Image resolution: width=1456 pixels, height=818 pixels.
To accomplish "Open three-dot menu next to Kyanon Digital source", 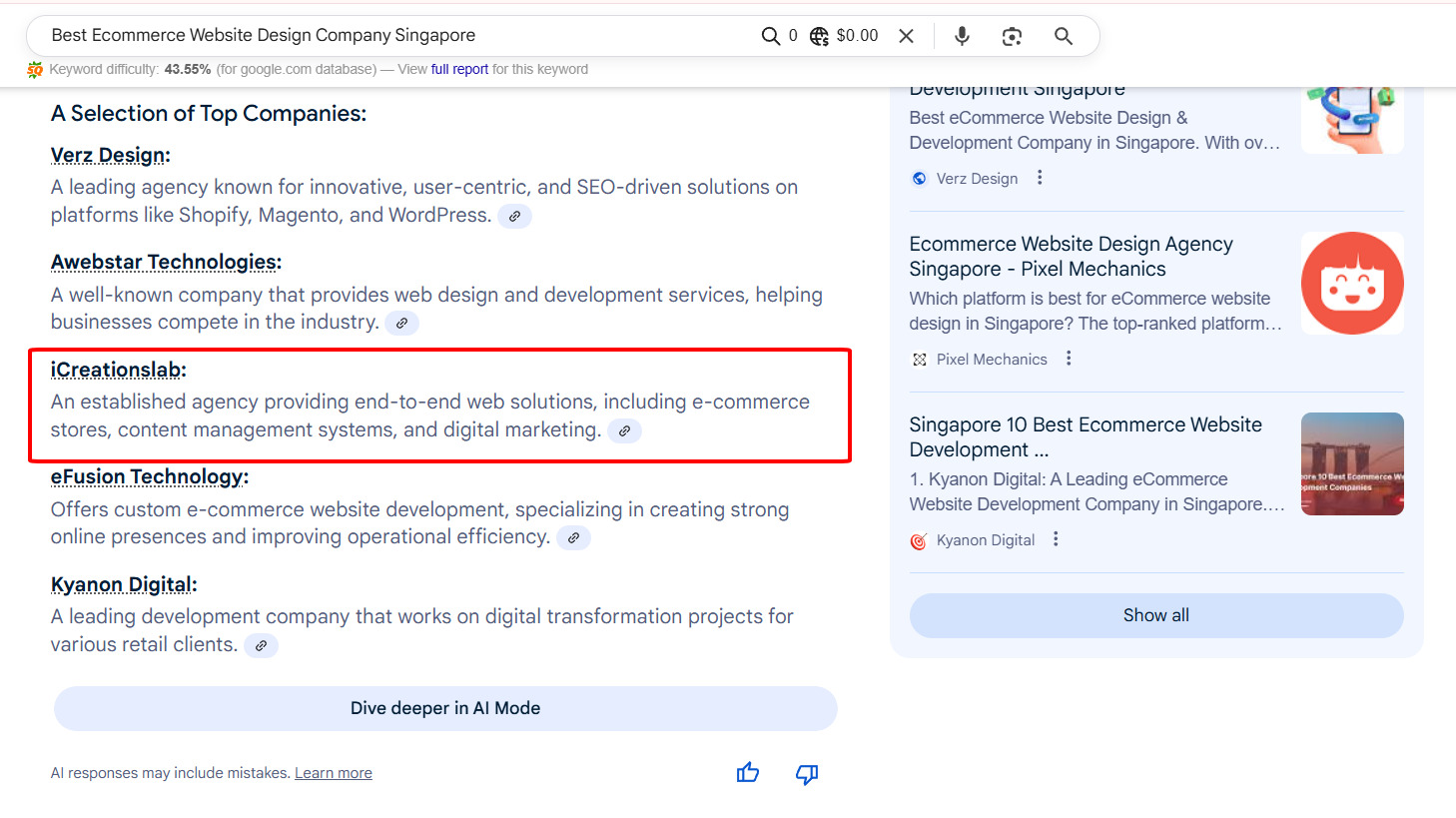I will [x=1056, y=539].
